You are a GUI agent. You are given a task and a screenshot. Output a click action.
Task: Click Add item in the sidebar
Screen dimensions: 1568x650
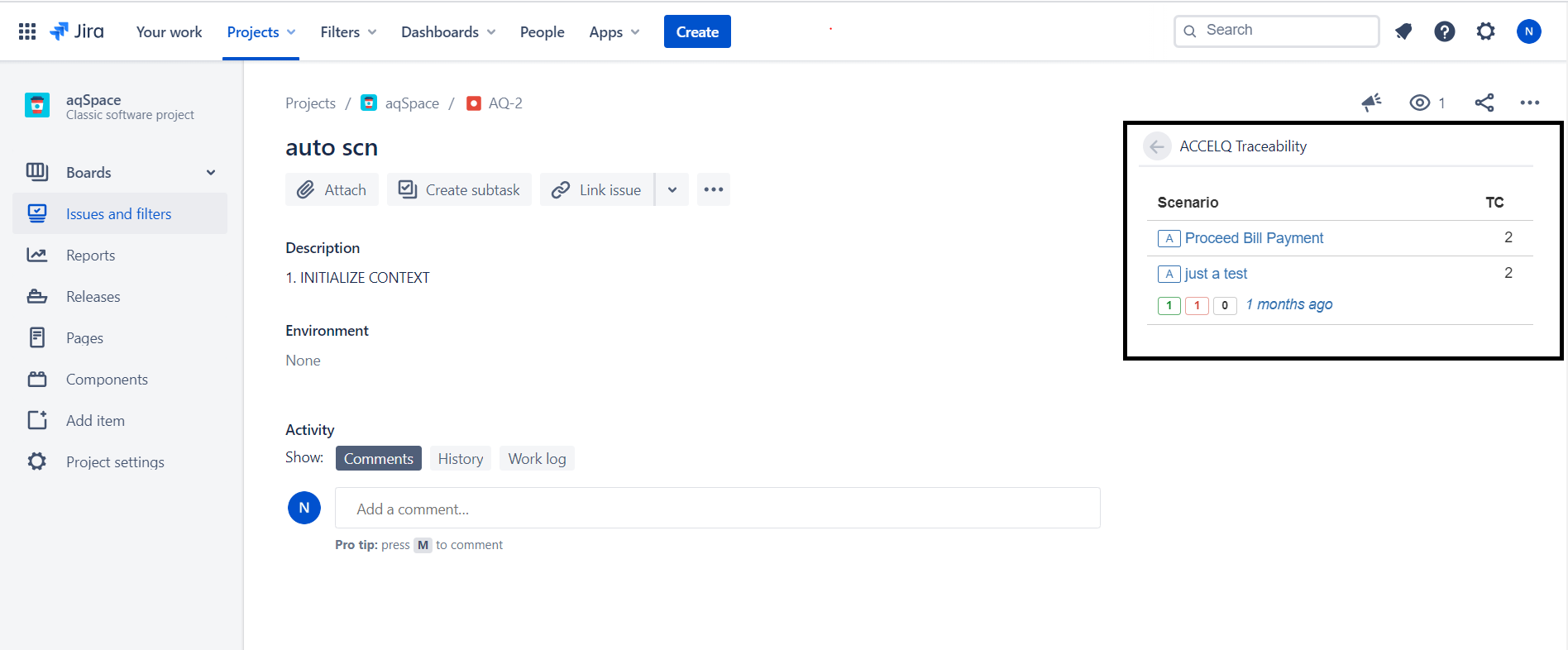click(120, 420)
